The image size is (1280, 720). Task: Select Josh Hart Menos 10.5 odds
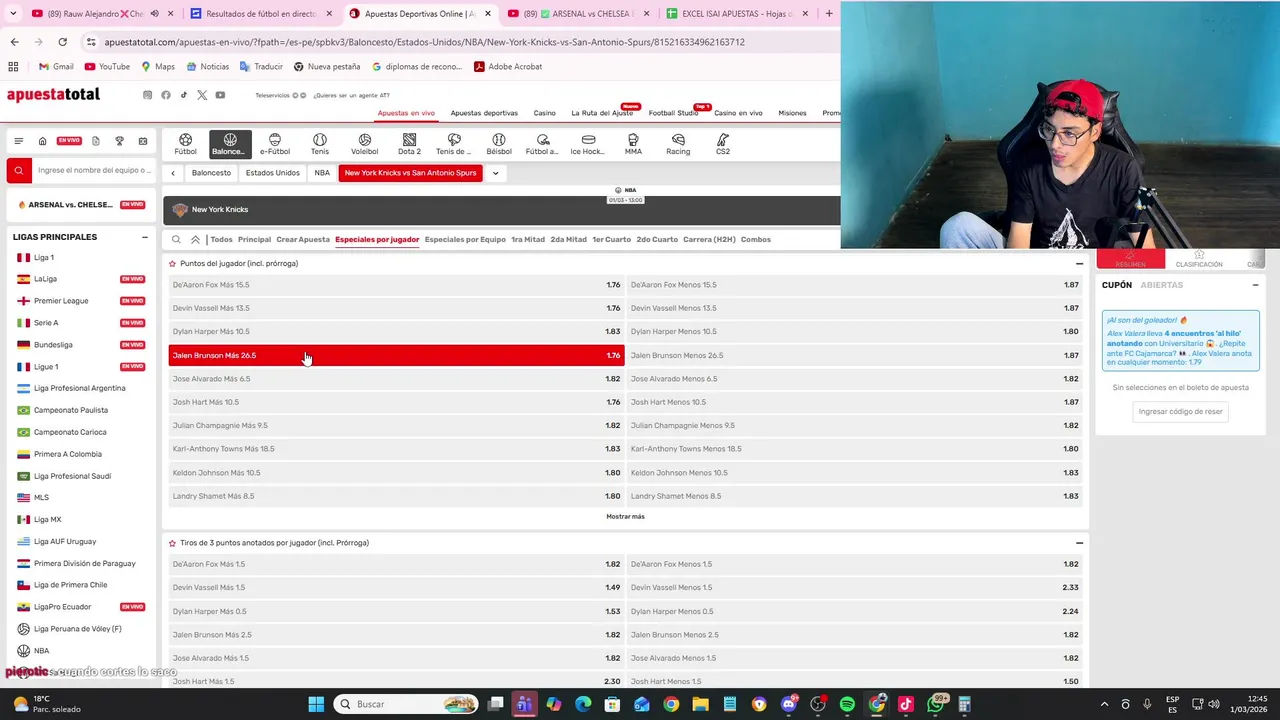855,402
